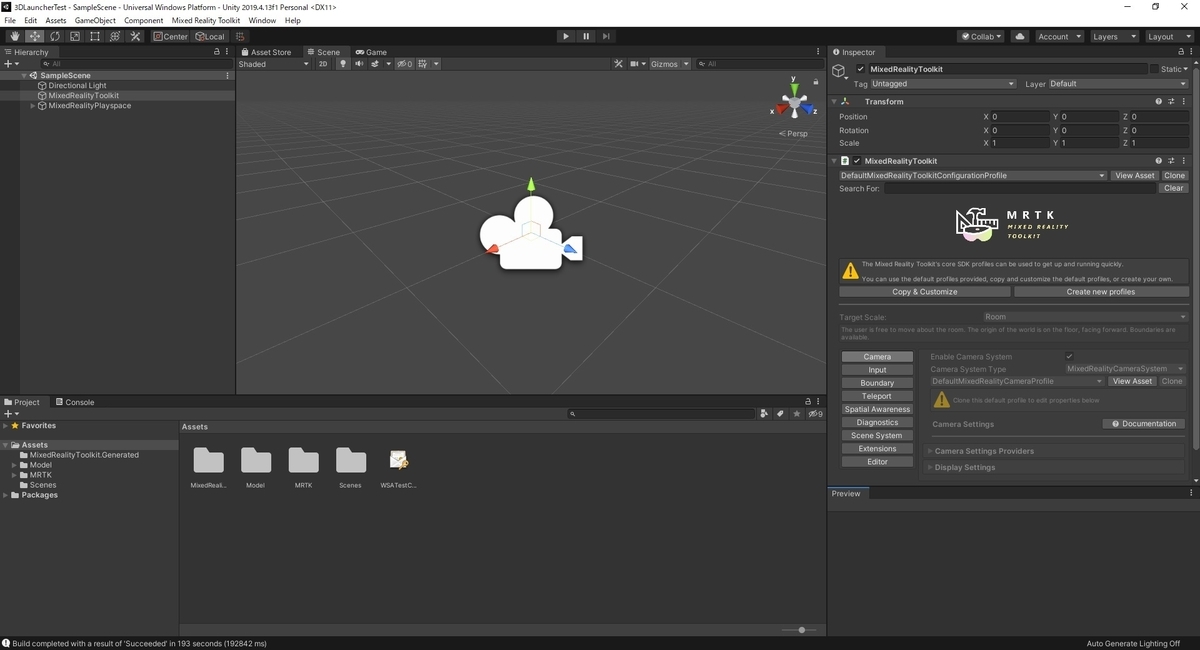The height and width of the screenshot is (650, 1200).
Task: Select the Rect tool
Action: coord(95,36)
